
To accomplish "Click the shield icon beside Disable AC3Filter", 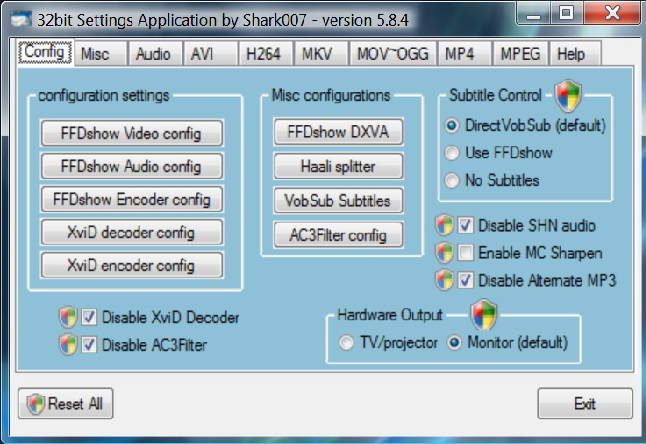I will tap(68, 344).
